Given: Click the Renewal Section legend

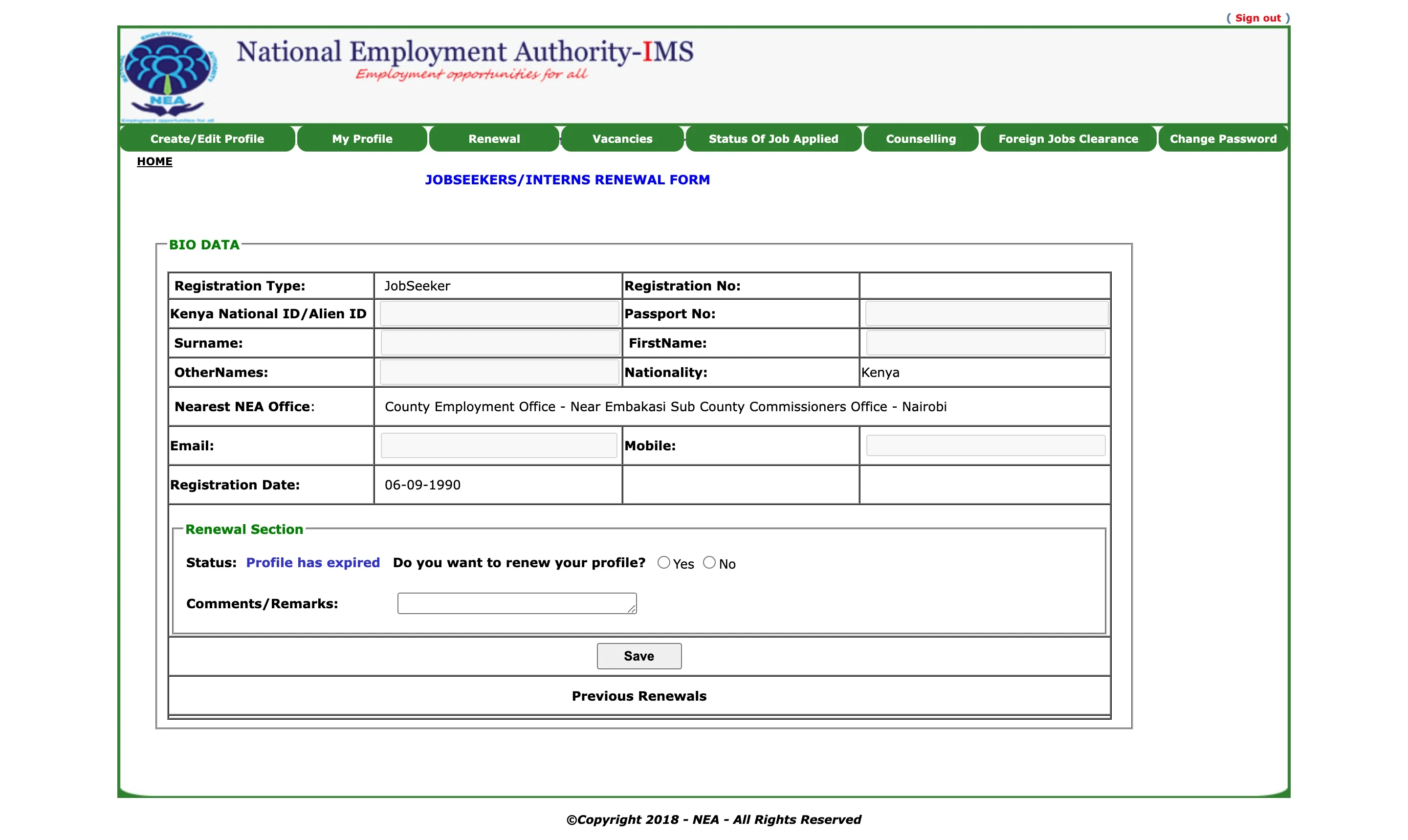Looking at the screenshot, I should click(244, 529).
